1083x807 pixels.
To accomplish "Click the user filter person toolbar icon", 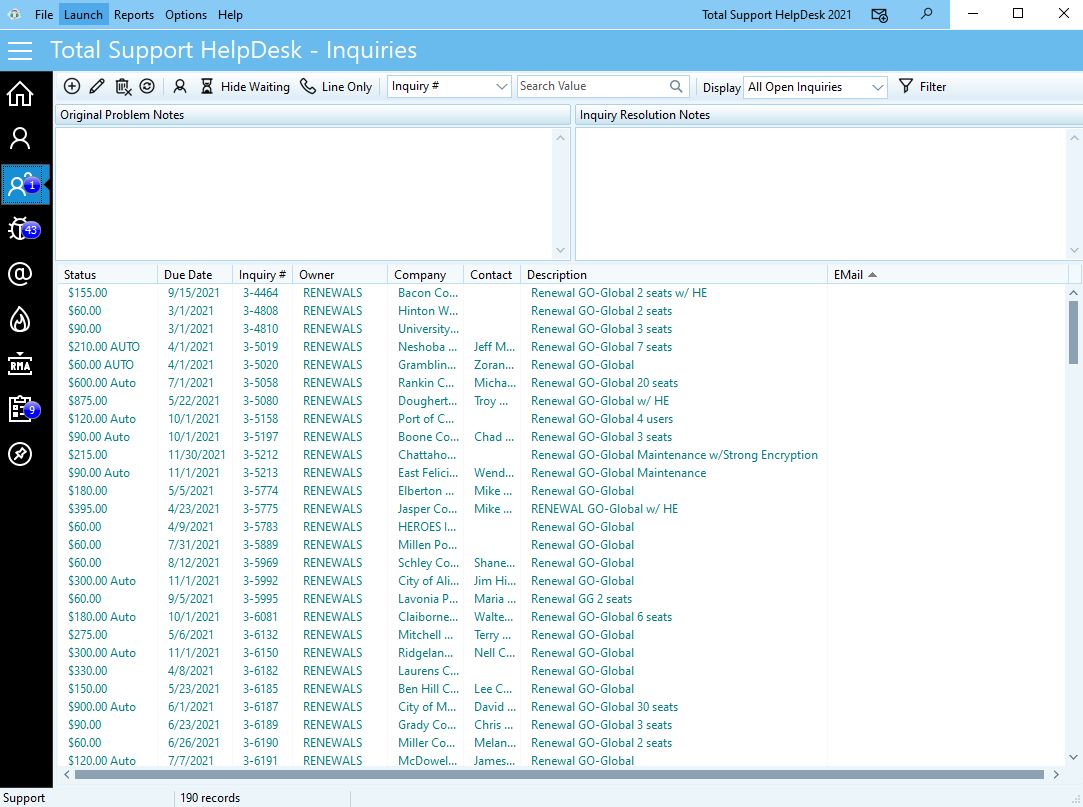I will [x=180, y=86].
